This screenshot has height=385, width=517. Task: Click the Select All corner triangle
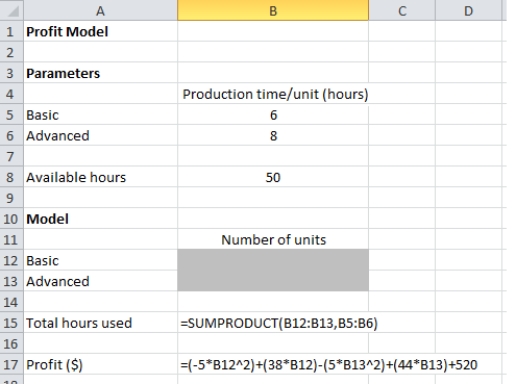point(13,12)
